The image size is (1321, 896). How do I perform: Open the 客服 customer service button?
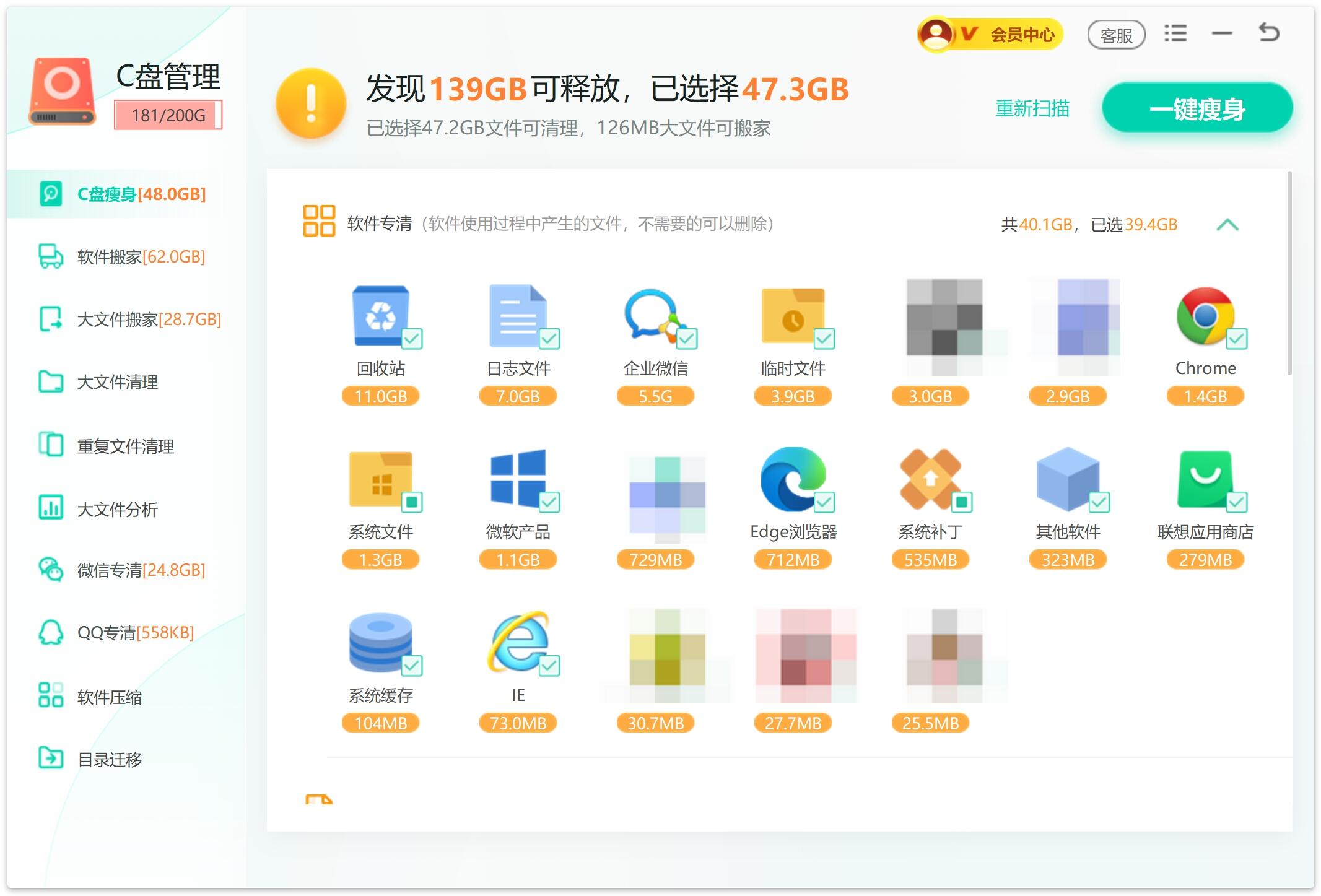[x=1116, y=35]
